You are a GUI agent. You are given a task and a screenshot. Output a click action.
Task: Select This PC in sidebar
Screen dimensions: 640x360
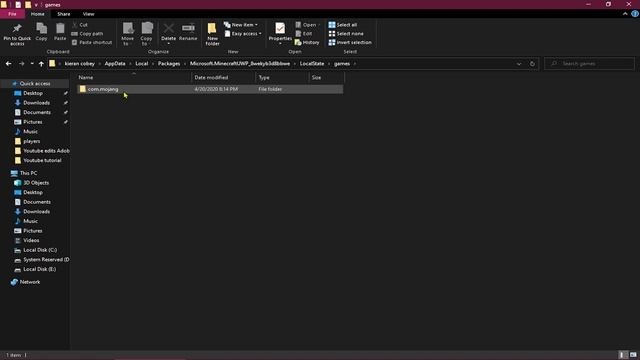tap(28, 173)
